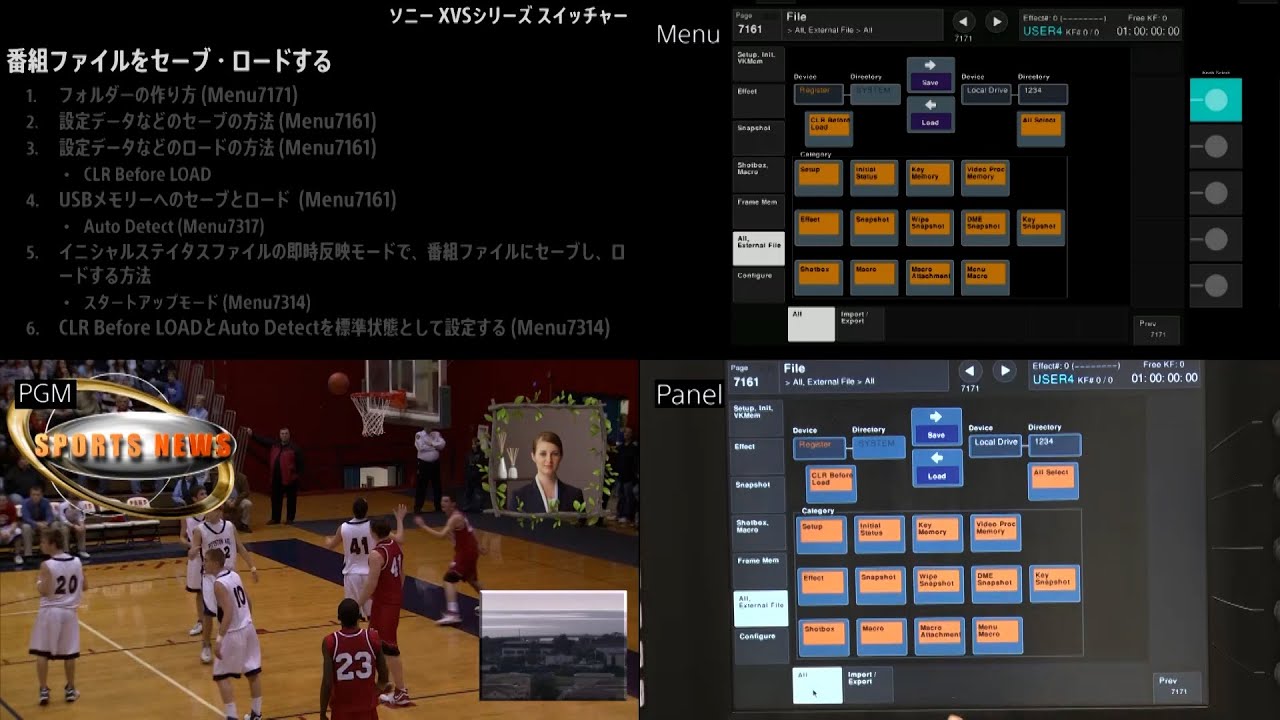Click the Load arrow in bottom Panel view
Viewport: 1280px width, 720px height.
pyautogui.click(x=936, y=468)
